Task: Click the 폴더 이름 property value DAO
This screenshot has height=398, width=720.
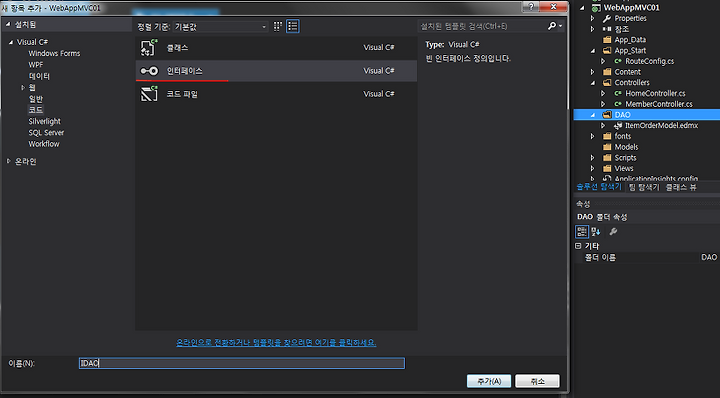Action: coord(709,258)
